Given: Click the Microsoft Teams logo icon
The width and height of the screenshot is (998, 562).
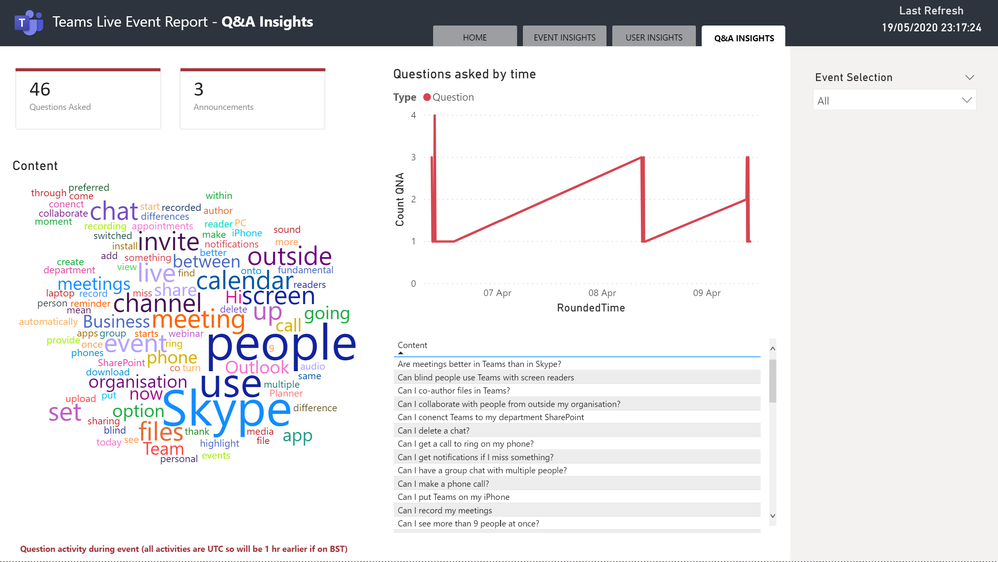Looking at the screenshot, I should (28, 22).
